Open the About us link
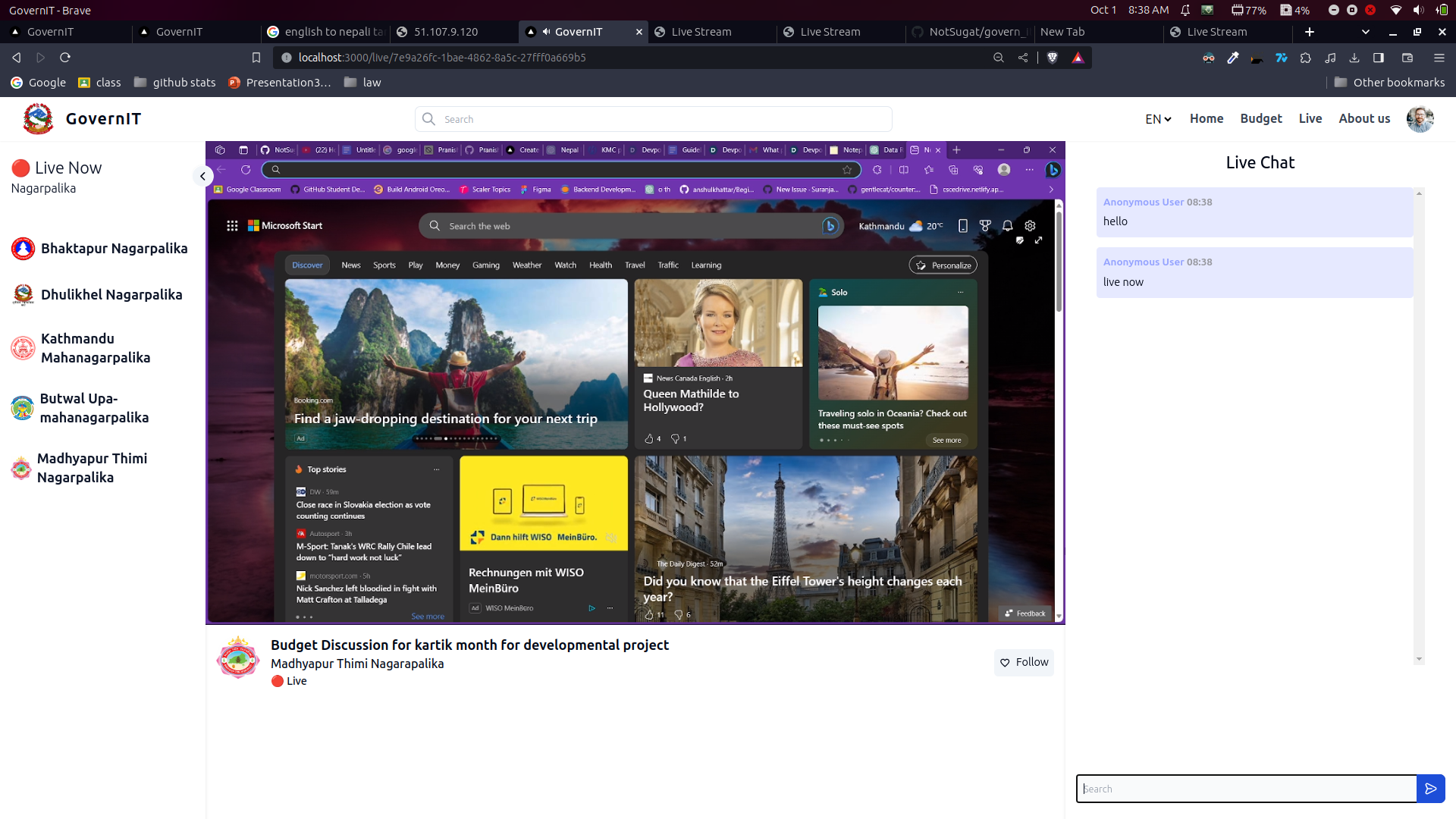This screenshot has height=819, width=1456. [x=1364, y=118]
